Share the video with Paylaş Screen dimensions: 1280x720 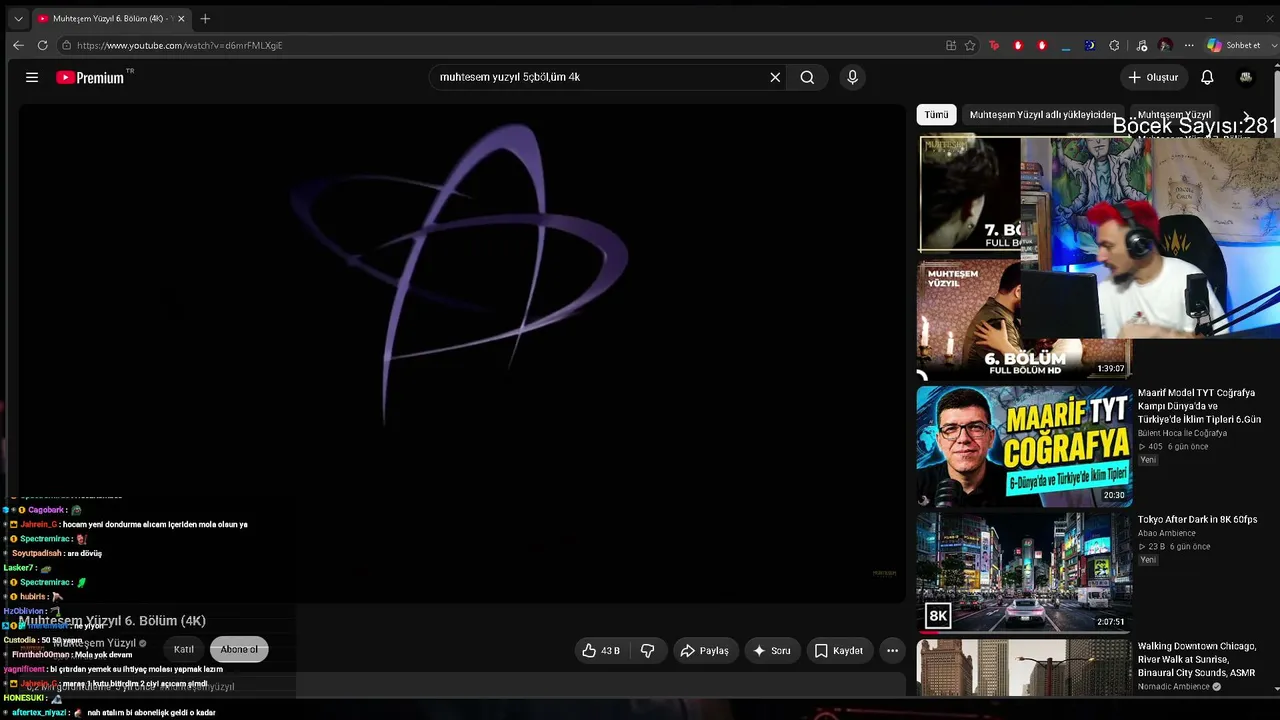(704, 651)
